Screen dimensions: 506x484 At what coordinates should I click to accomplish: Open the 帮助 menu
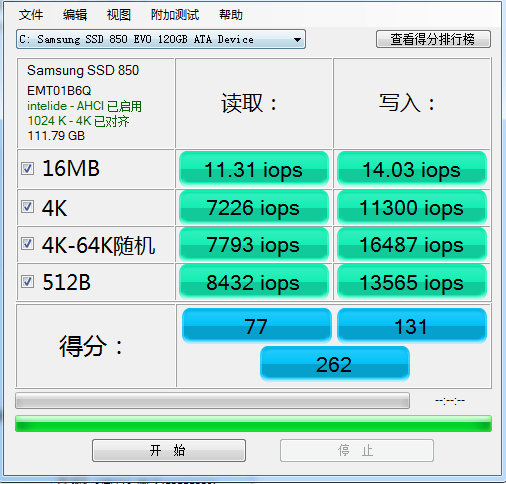click(x=231, y=15)
